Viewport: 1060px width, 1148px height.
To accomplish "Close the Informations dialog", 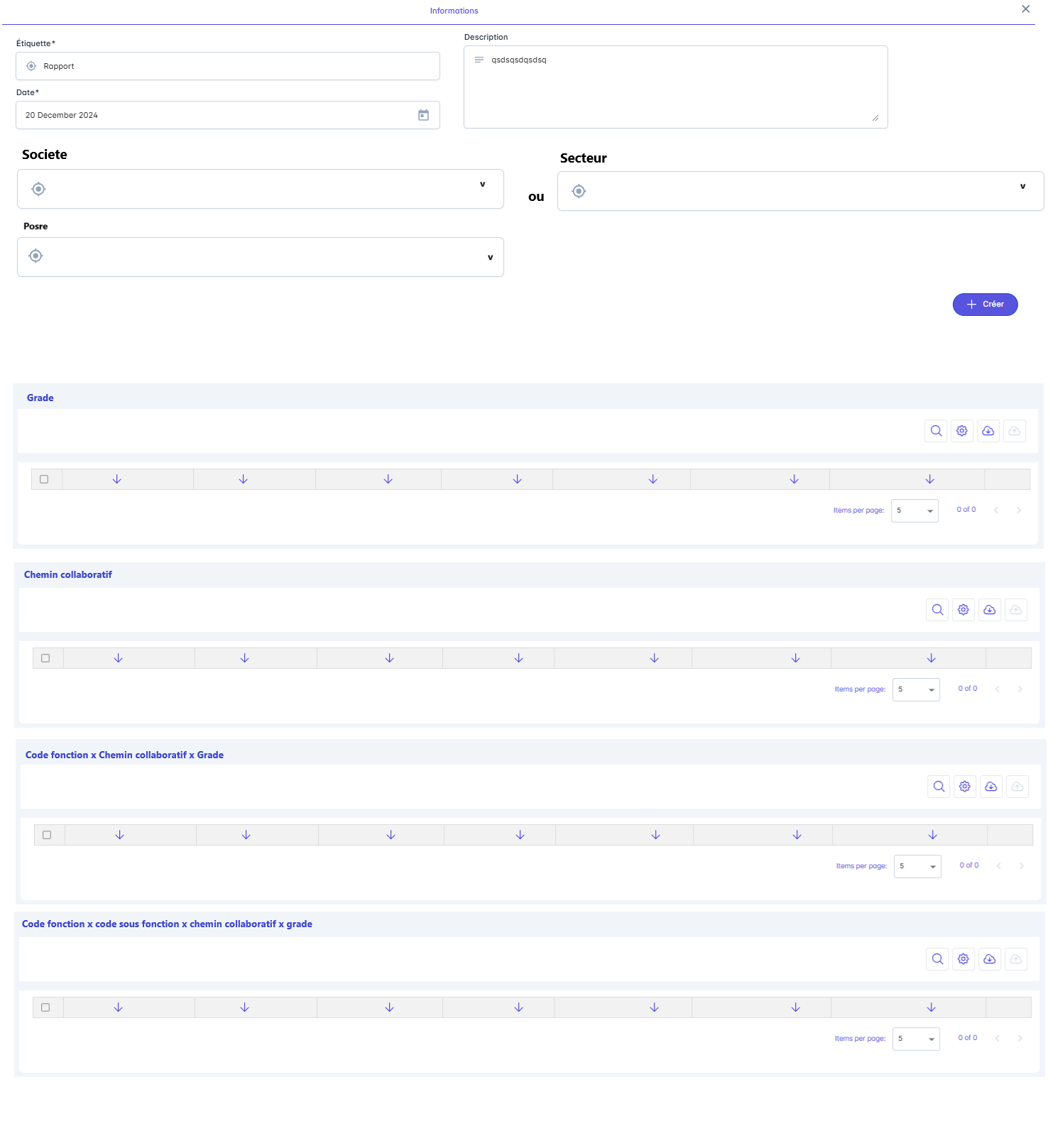I will pyautogui.click(x=1025, y=9).
